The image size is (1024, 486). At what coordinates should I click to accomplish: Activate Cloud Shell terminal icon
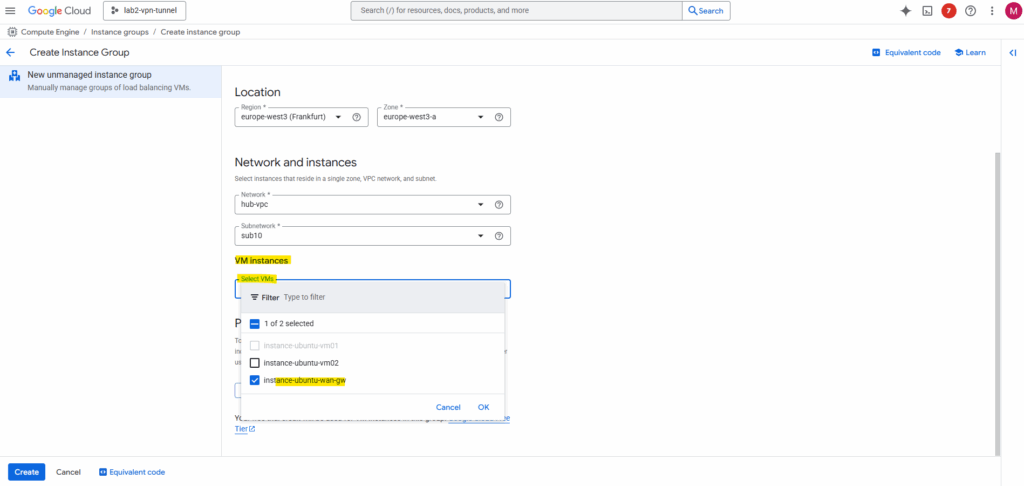pos(927,11)
